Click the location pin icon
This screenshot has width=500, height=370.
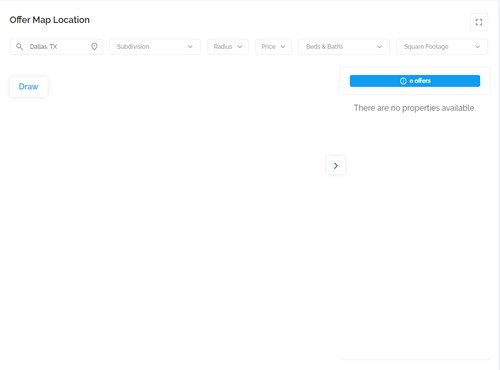(94, 47)
